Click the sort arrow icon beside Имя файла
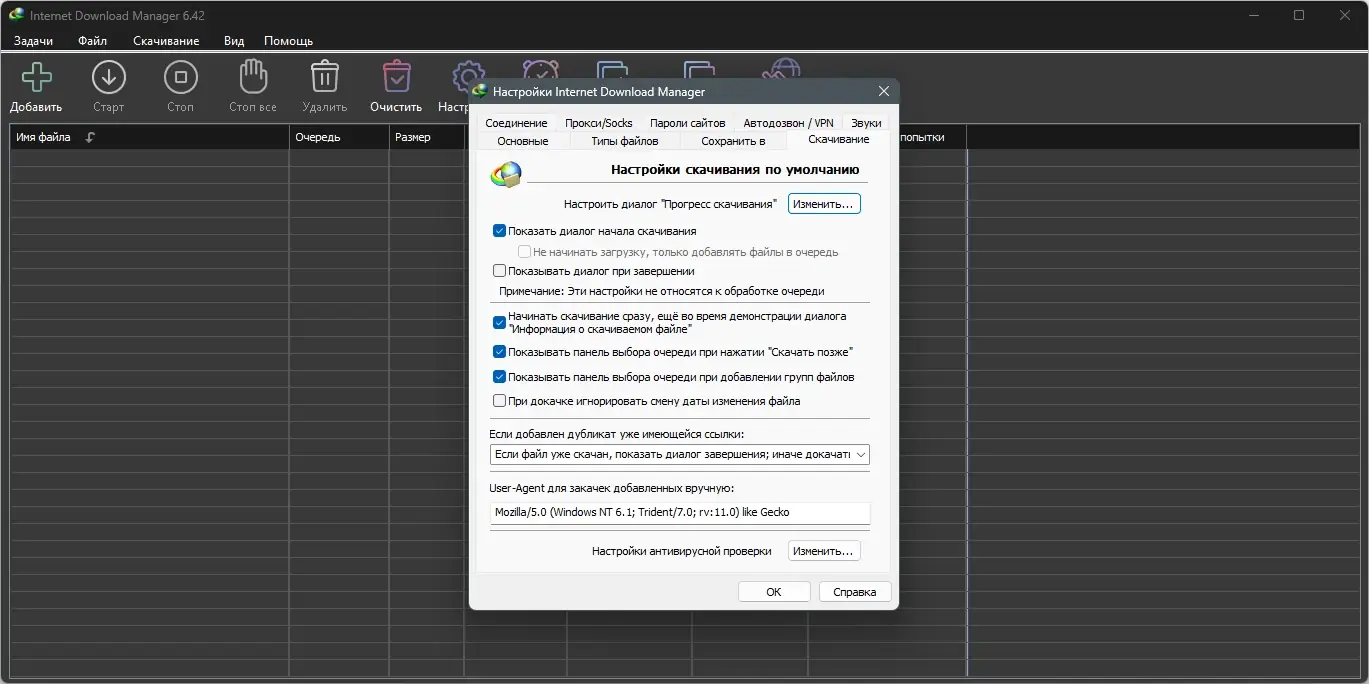 click(x=90, y=138)
